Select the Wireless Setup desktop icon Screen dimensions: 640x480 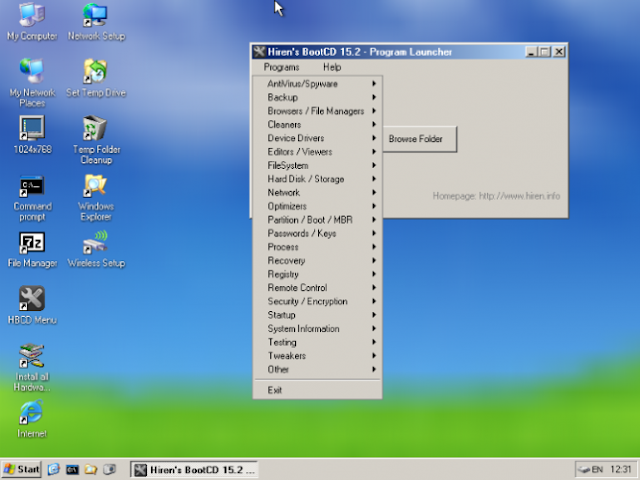click(96, 249)
